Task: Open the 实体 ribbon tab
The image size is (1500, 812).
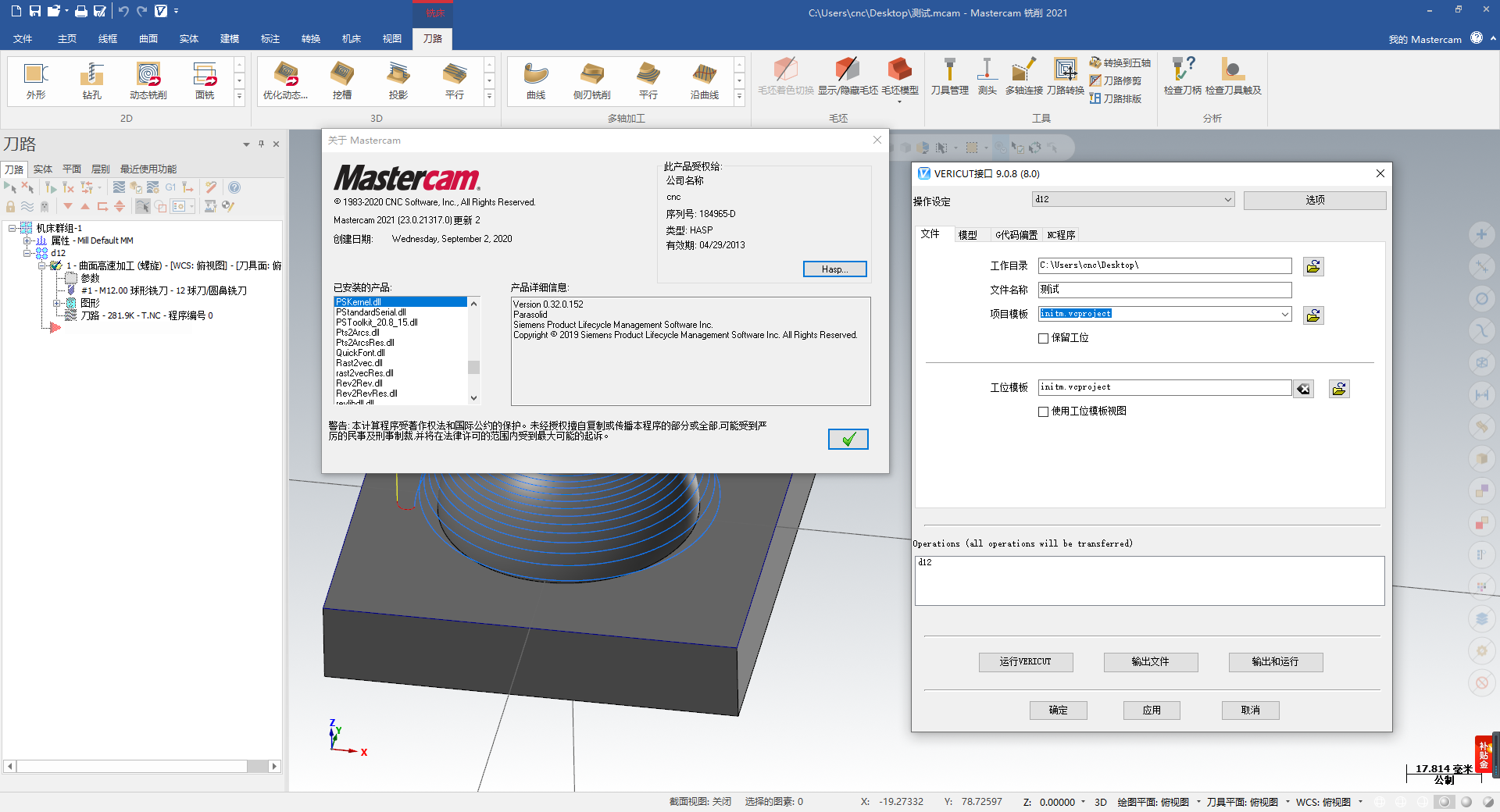Action: click(189, 39)
